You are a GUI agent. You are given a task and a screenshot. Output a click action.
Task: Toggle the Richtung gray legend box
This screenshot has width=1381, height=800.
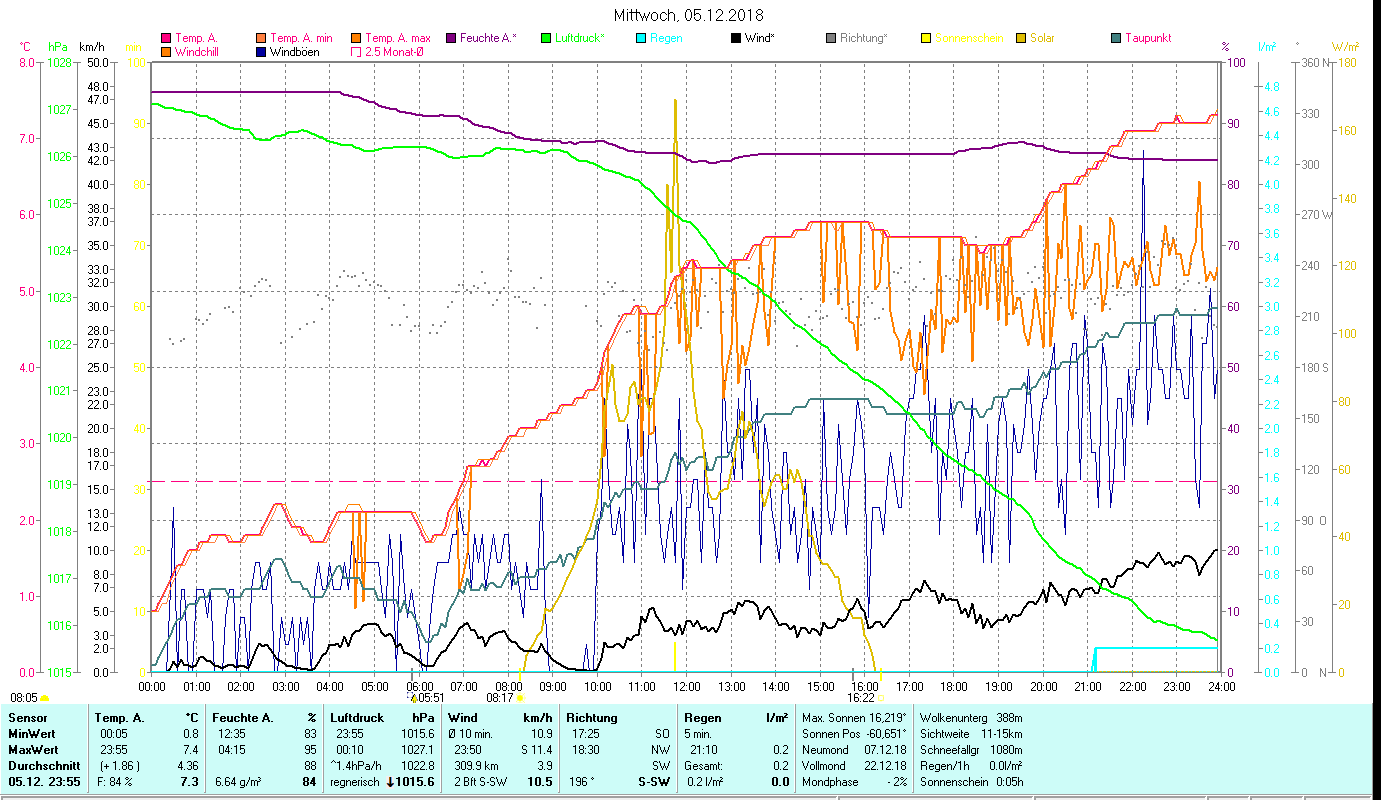(831, 38)
